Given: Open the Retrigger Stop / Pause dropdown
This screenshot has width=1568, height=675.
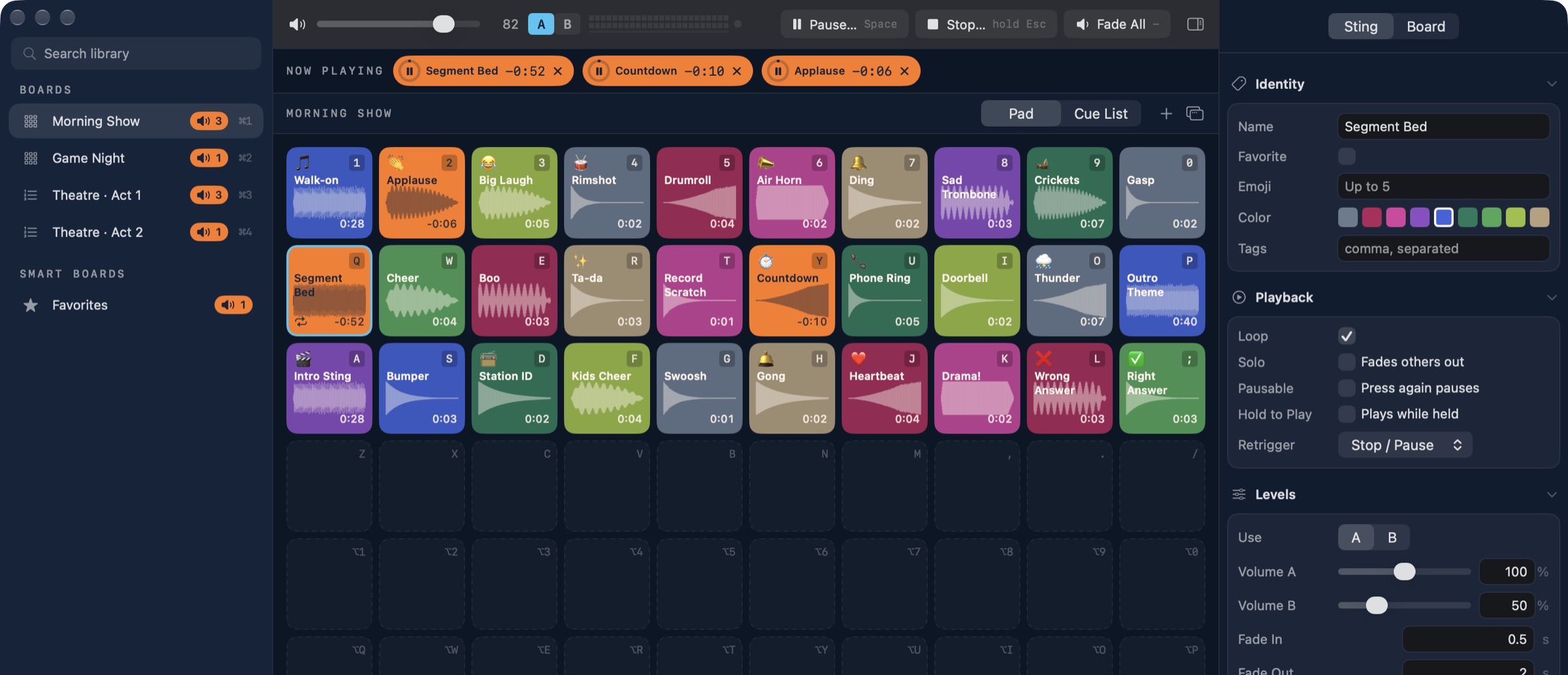Looking at the screenshot, I should pos(1405,445).
